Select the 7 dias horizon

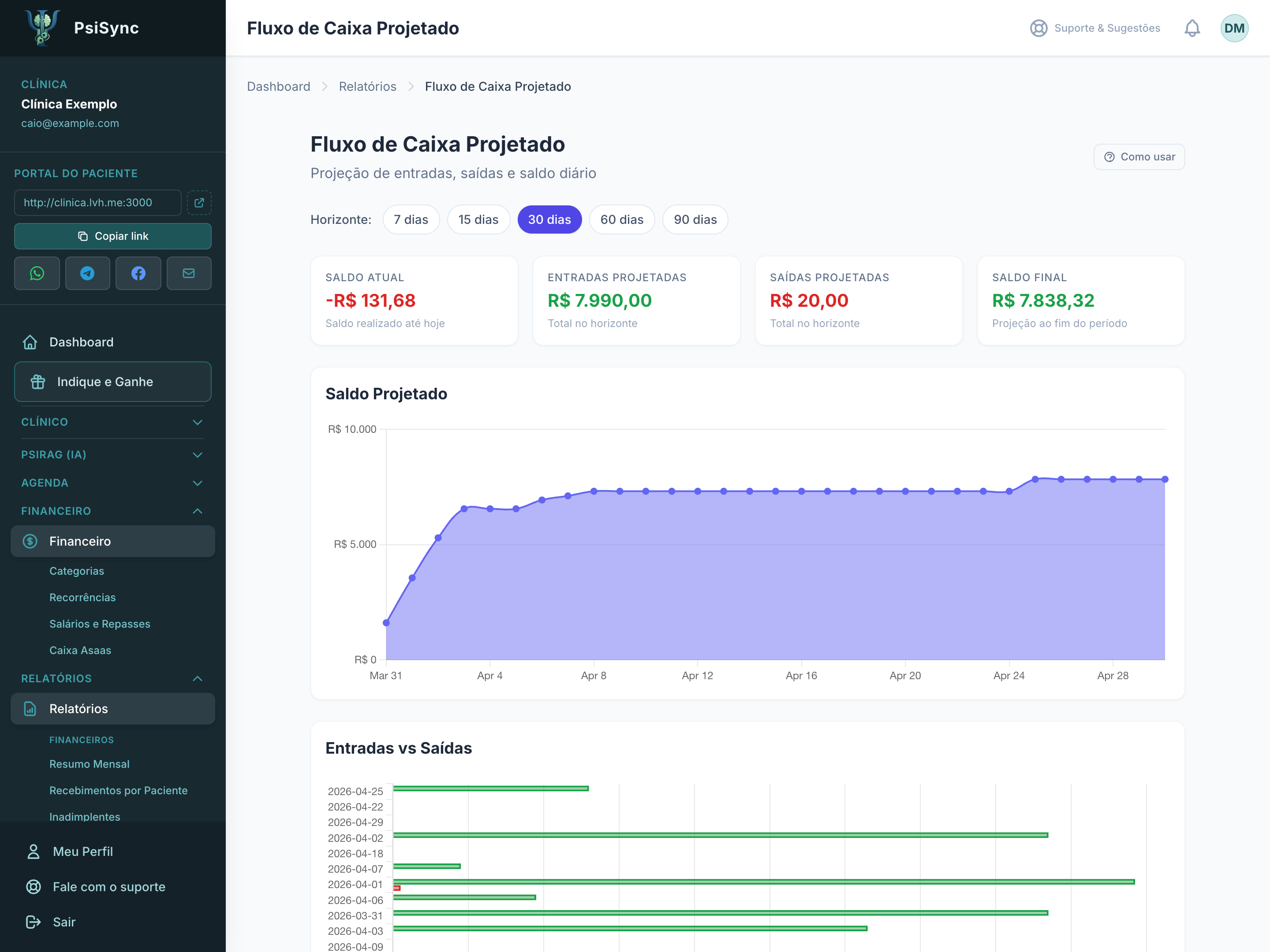[411, 220]
